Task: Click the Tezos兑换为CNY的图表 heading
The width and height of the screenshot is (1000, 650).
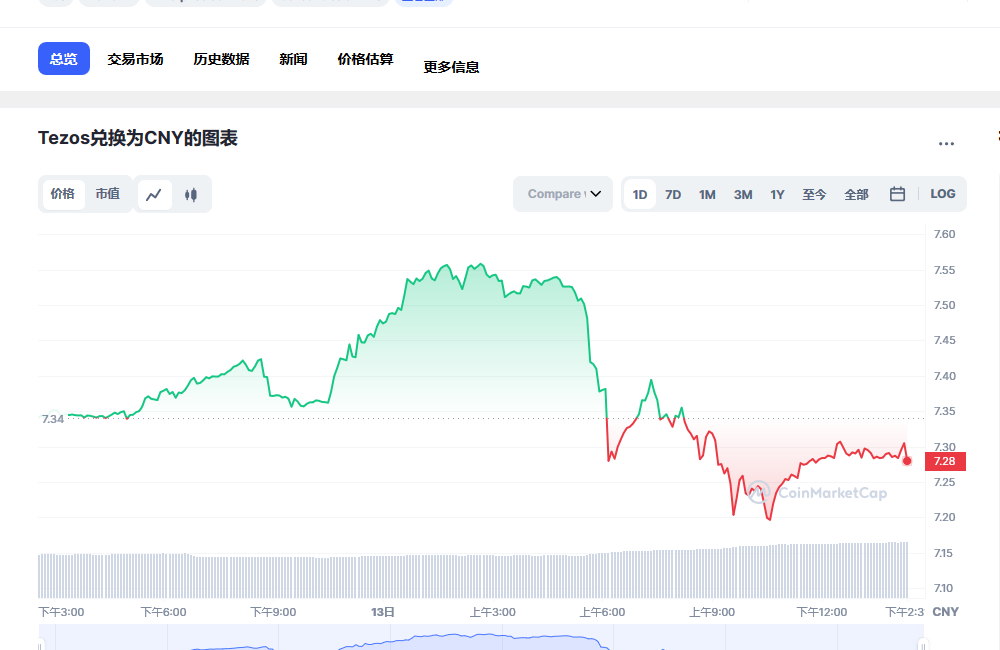Action: coord(138,138)
